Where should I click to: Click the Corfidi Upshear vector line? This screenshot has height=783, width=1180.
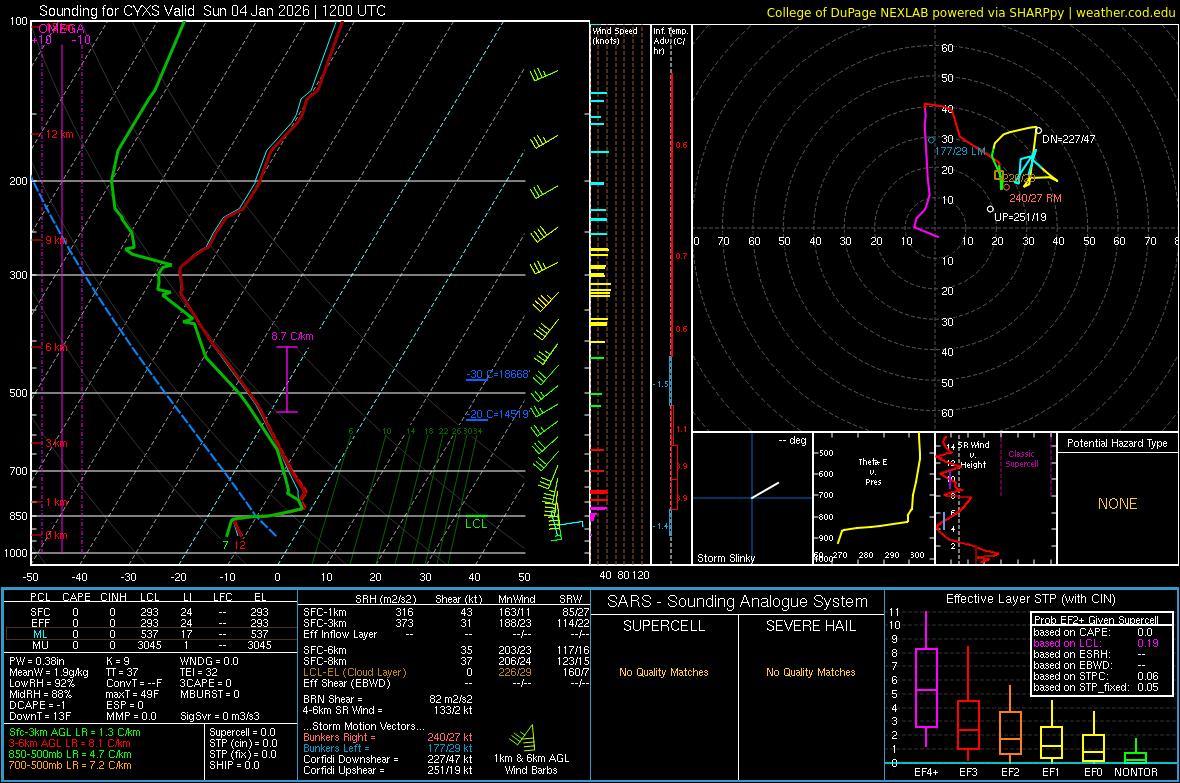pyautogui.click(x=388, y=770)
